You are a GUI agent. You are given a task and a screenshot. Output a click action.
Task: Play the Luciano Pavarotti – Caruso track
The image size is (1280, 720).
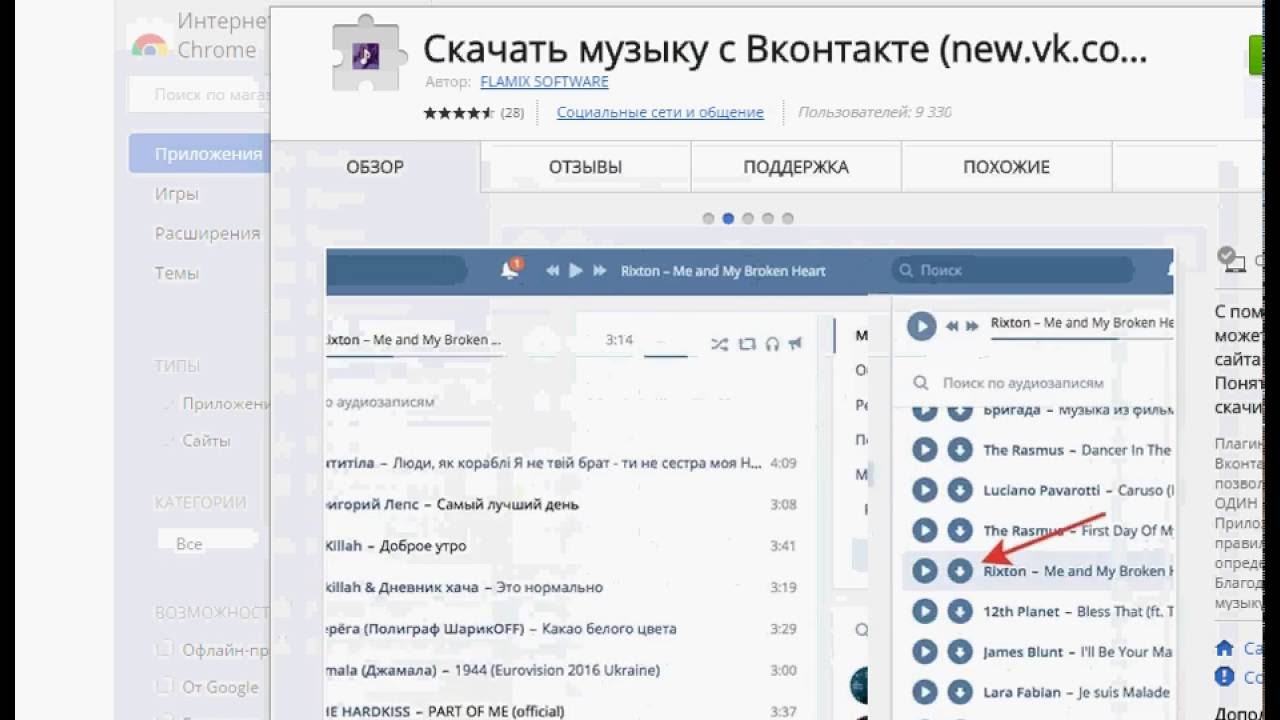925,490
